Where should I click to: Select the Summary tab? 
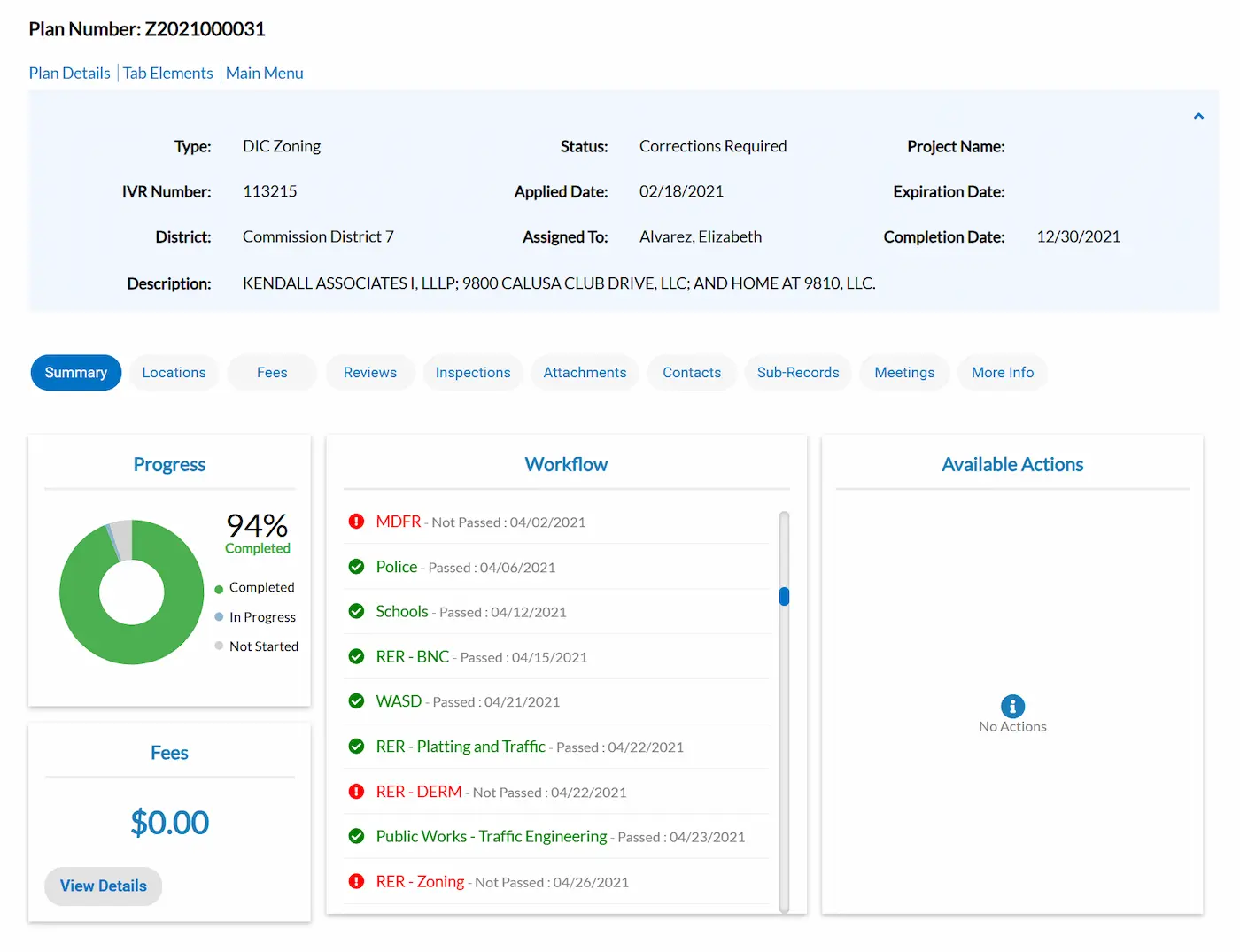point(76,373)
